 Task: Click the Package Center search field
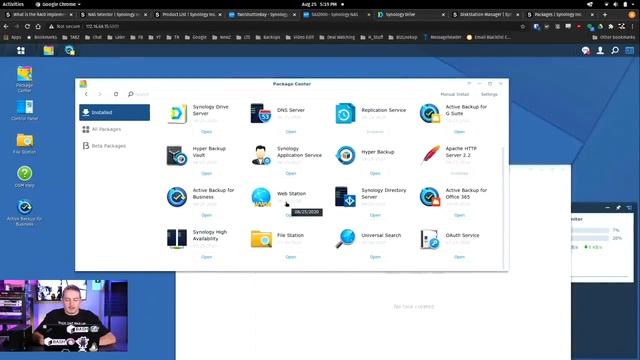[x=141, y=94]
